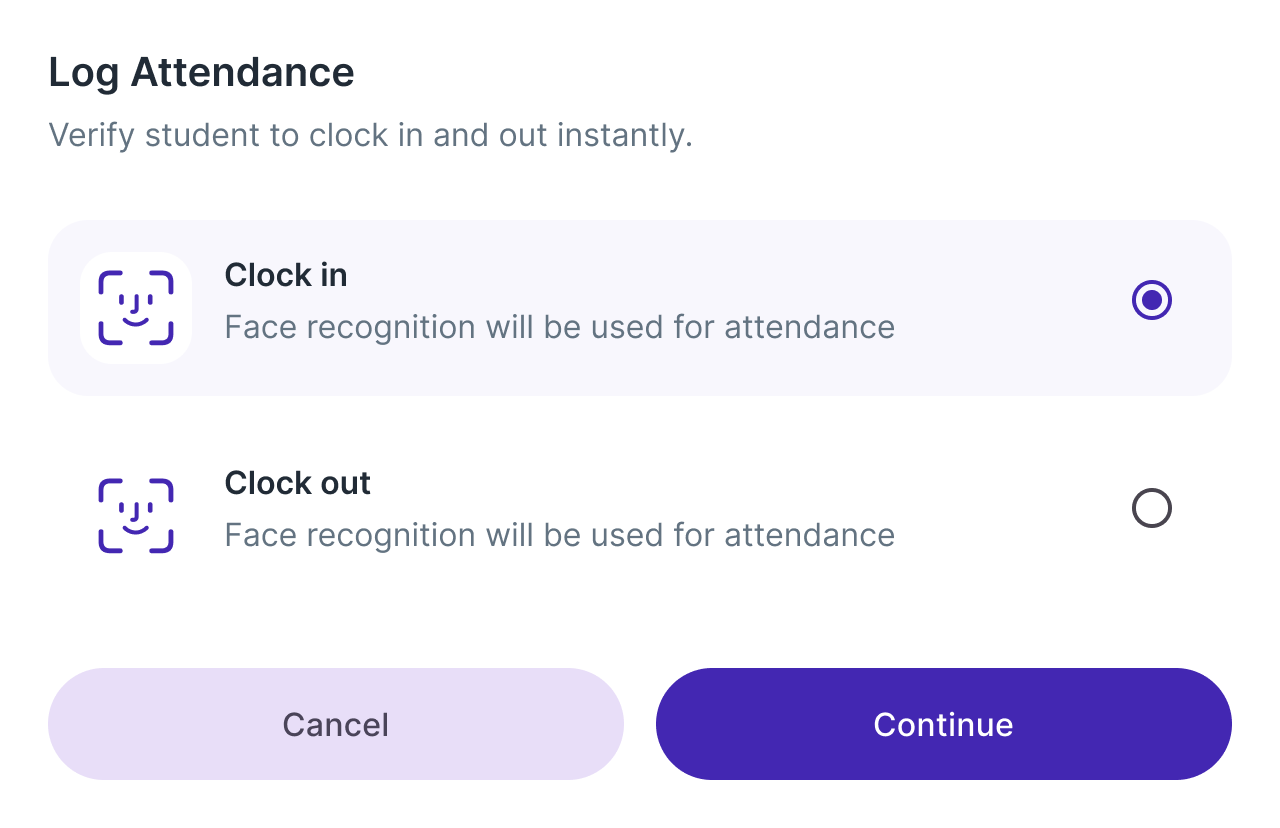Click "attendance" in the Clock out description
Viewport: 1280px width, 828px height.
[810, 536]
